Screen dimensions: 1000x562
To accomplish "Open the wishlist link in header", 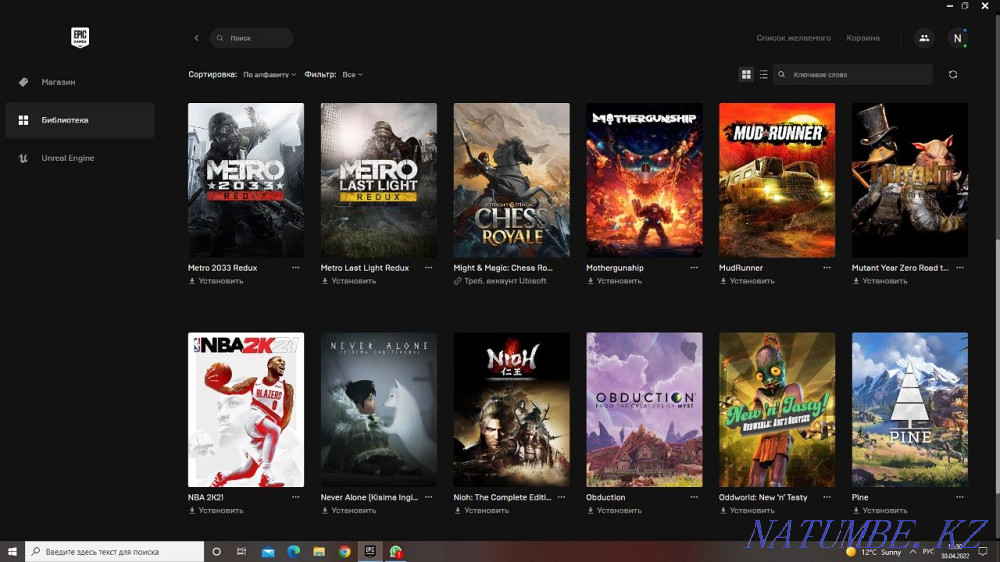I will [793, 38].
